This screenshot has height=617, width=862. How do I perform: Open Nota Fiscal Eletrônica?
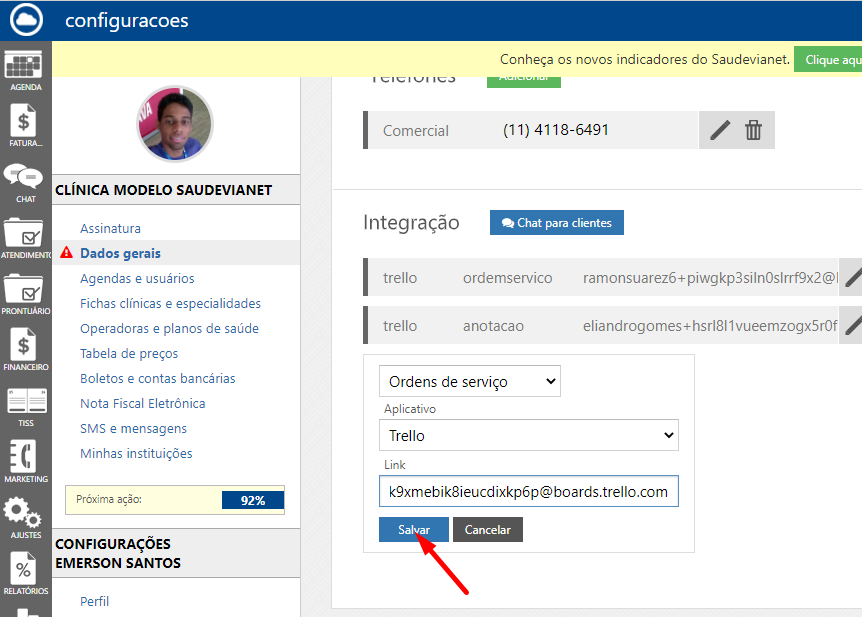tap(143, 404)
